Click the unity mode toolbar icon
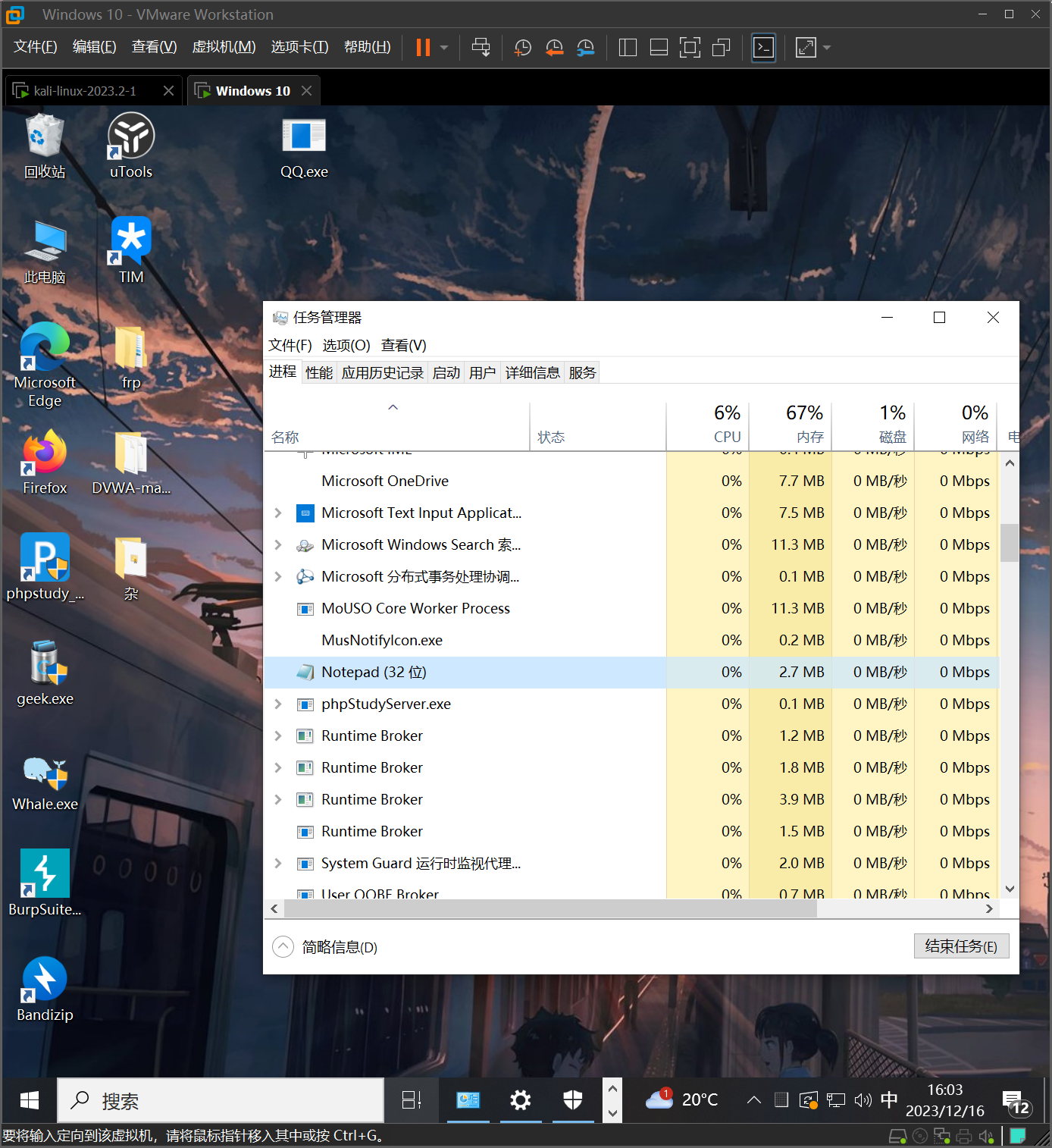 point(721,48)
